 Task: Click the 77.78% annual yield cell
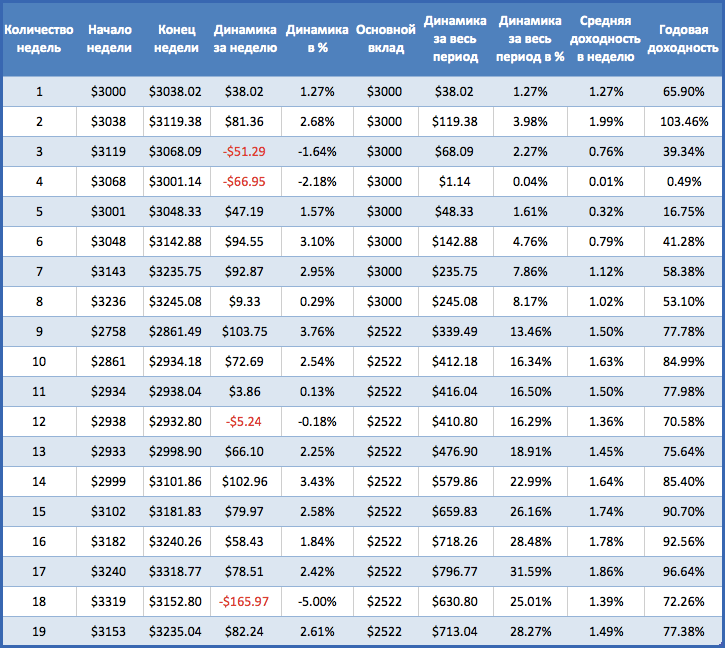click(683, 332)
